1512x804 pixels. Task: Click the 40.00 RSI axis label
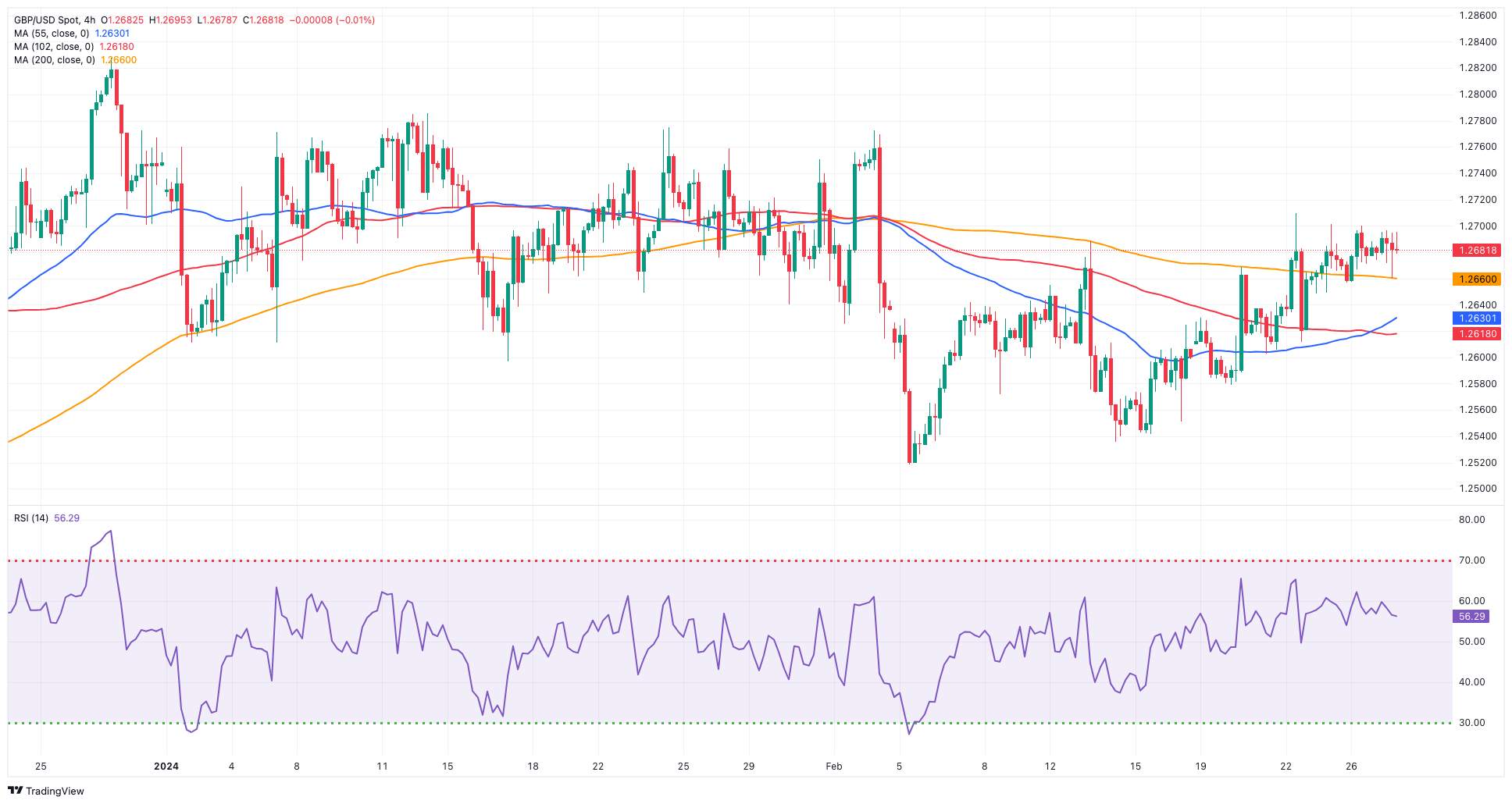[1472, 682]
